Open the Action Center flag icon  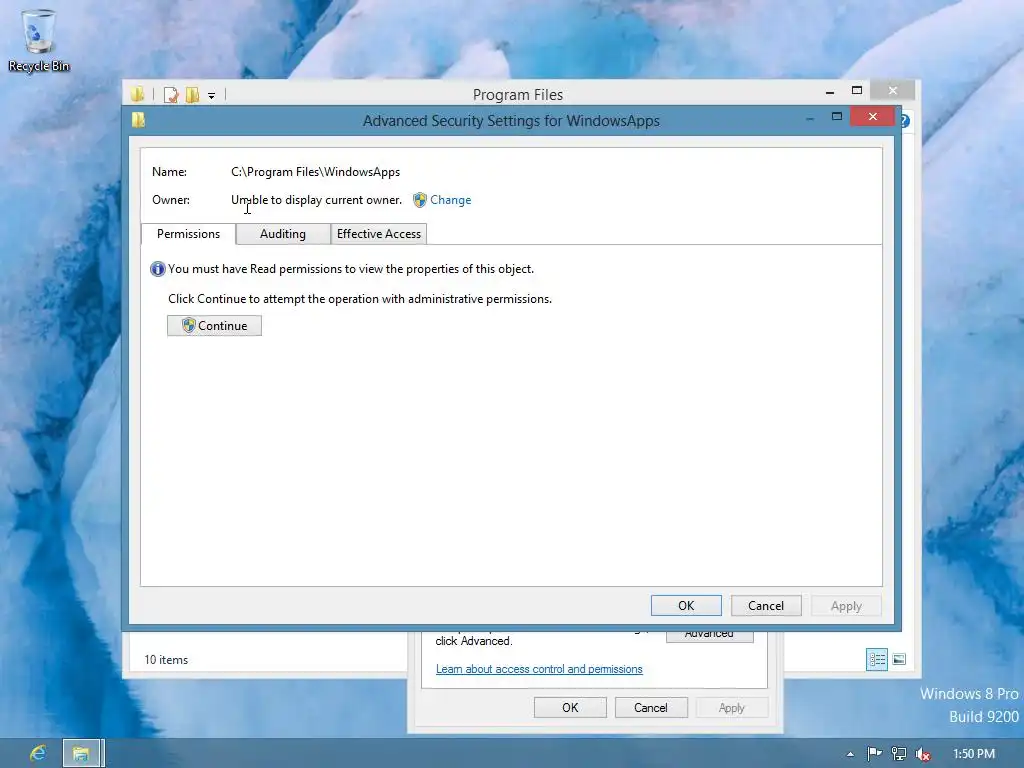pos(874,754)
